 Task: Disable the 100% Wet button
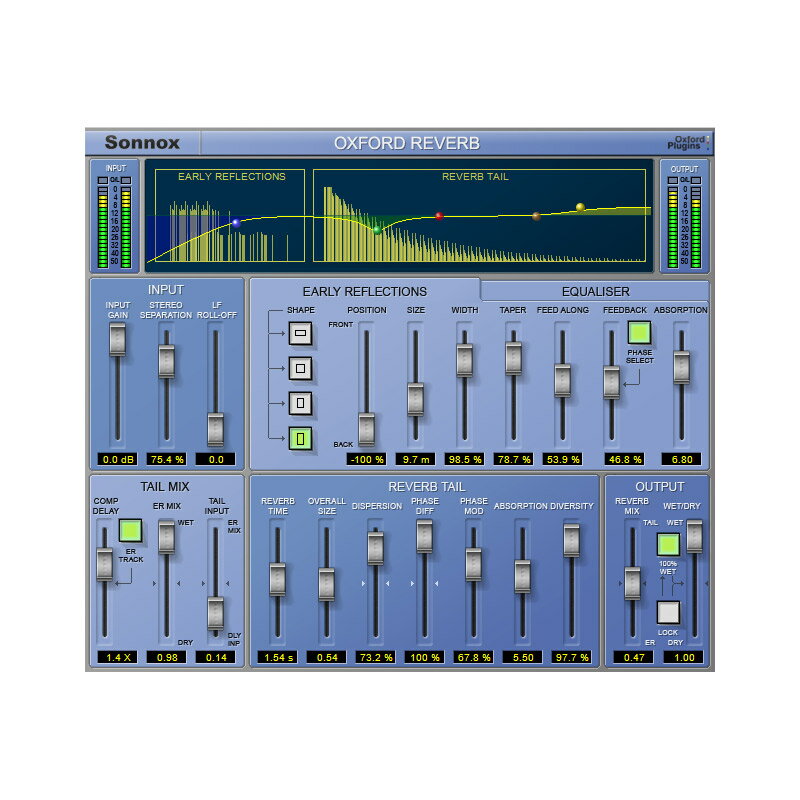click(x=668, y=544)
